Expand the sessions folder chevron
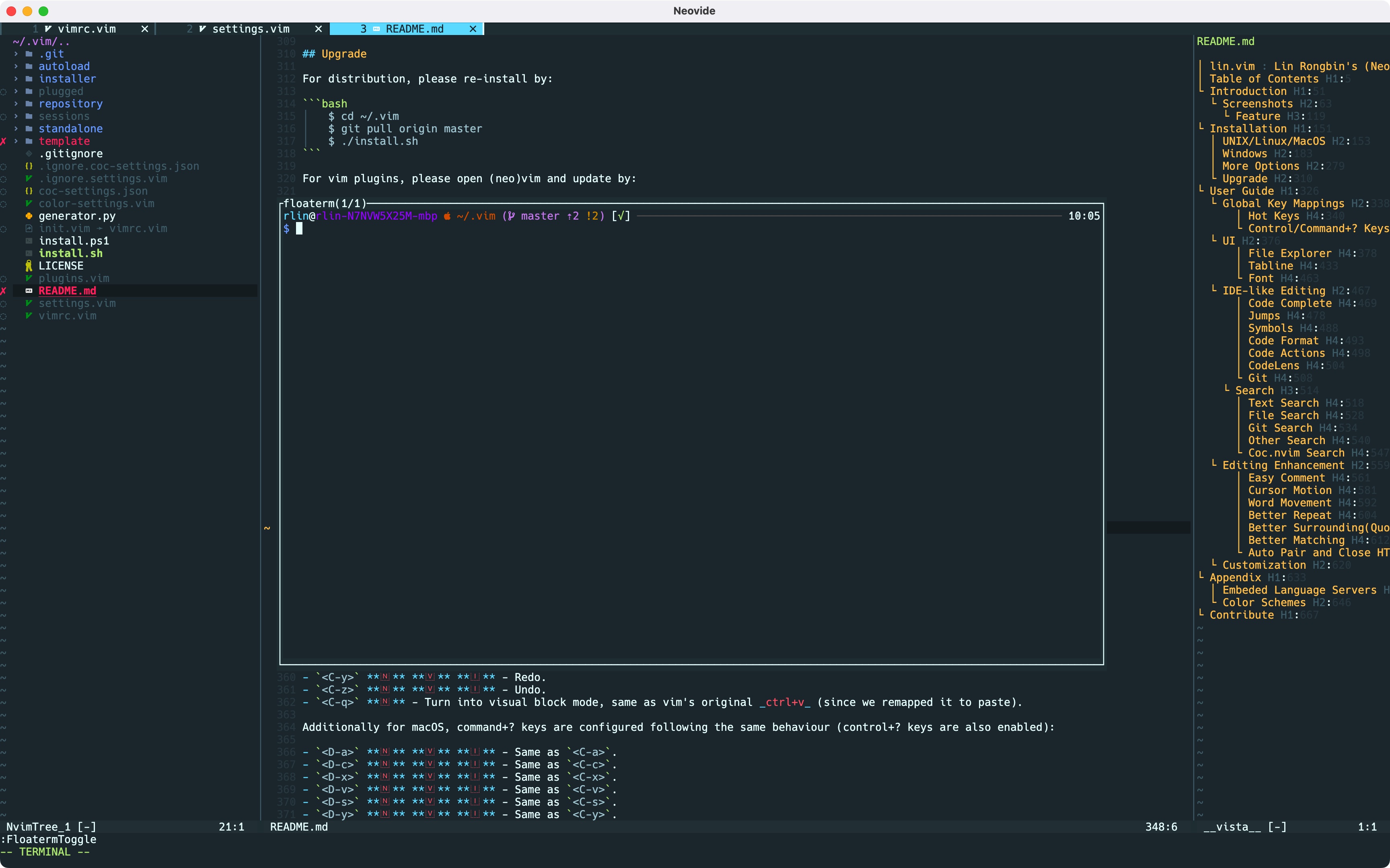The height and width of the screenshot is (868, 1390). click(16, 117)
